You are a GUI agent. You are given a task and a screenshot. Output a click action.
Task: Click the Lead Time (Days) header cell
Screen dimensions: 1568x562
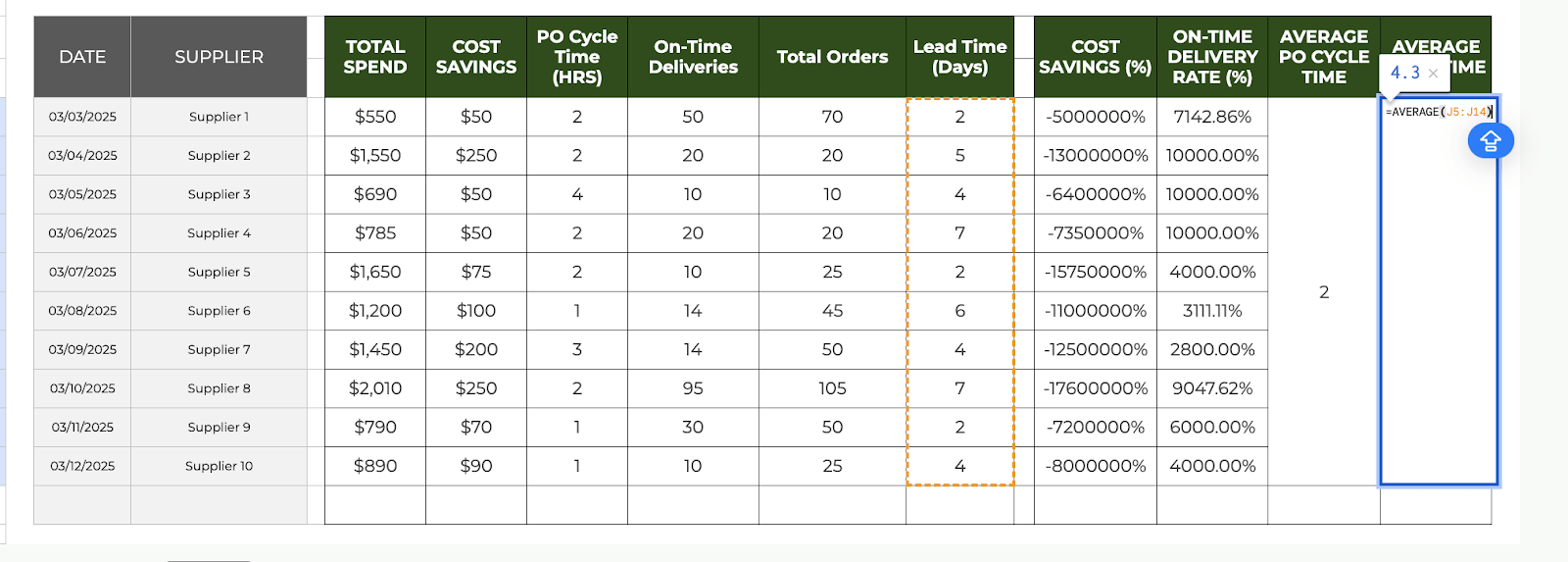tap(959, 57)
